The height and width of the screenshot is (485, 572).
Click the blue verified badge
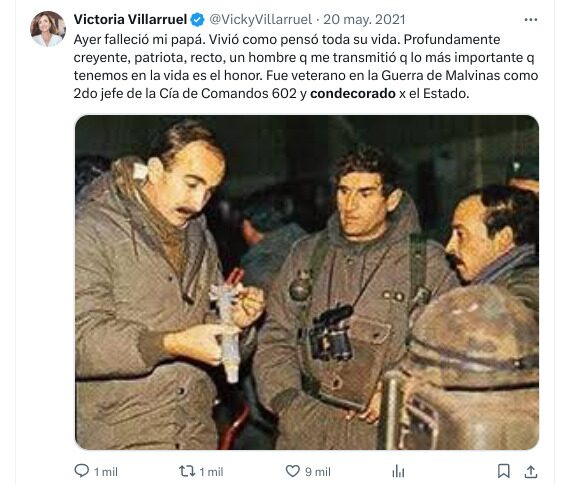point(198,20)
